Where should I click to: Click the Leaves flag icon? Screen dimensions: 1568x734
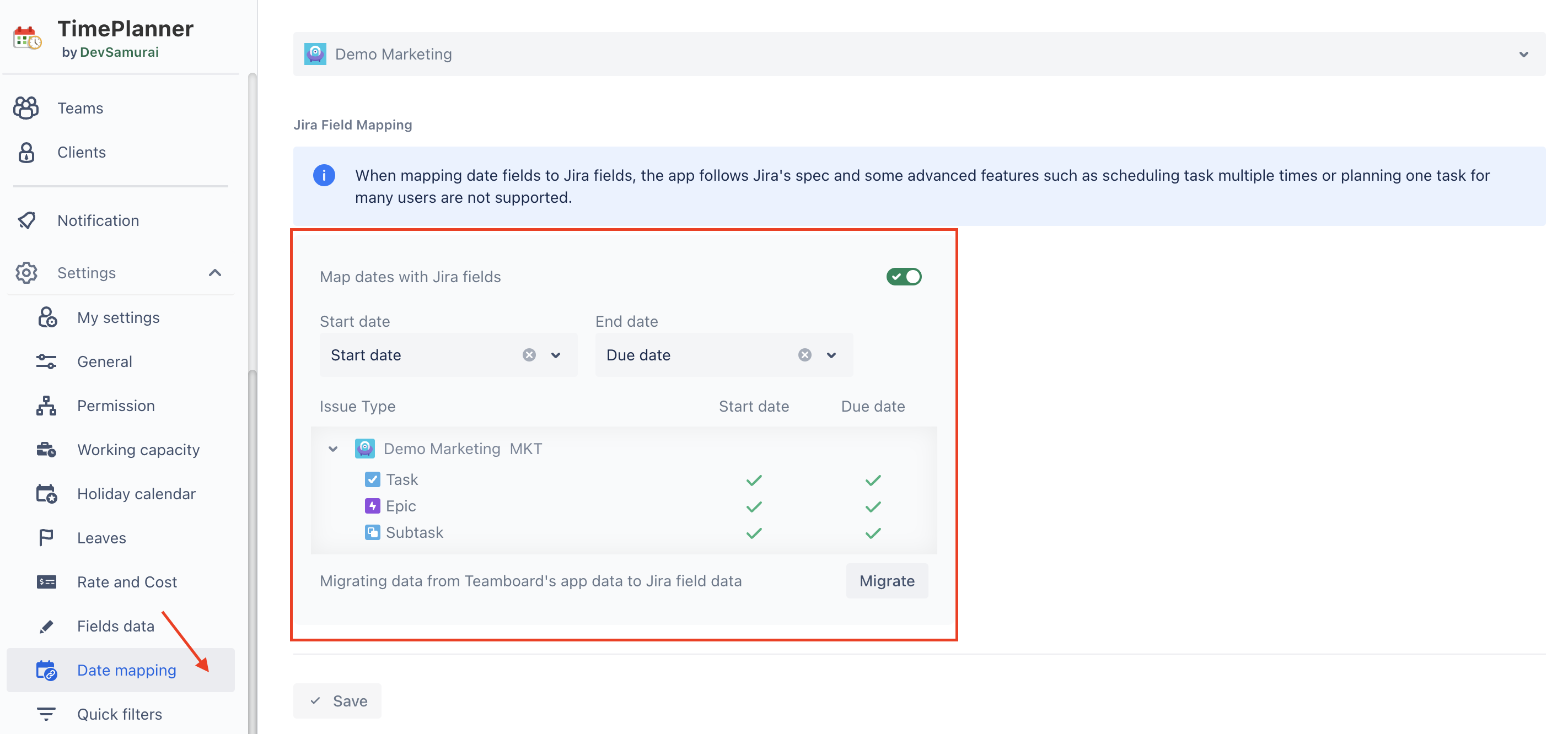click(x=46, y=537)
